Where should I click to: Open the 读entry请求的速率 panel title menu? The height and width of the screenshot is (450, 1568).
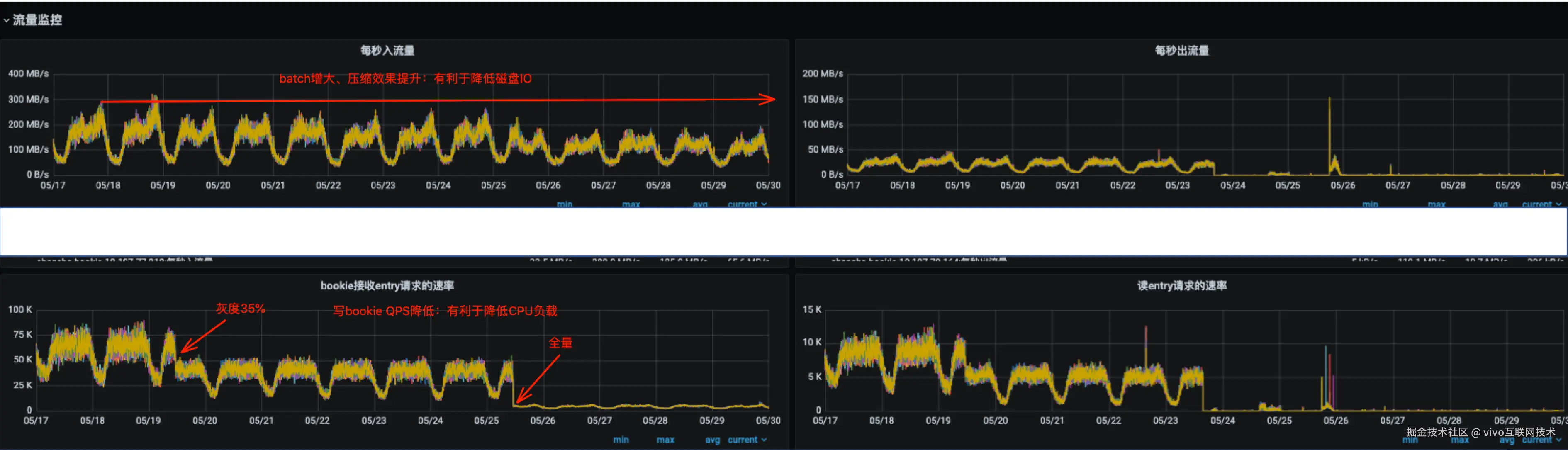[x=1181, y=286]
